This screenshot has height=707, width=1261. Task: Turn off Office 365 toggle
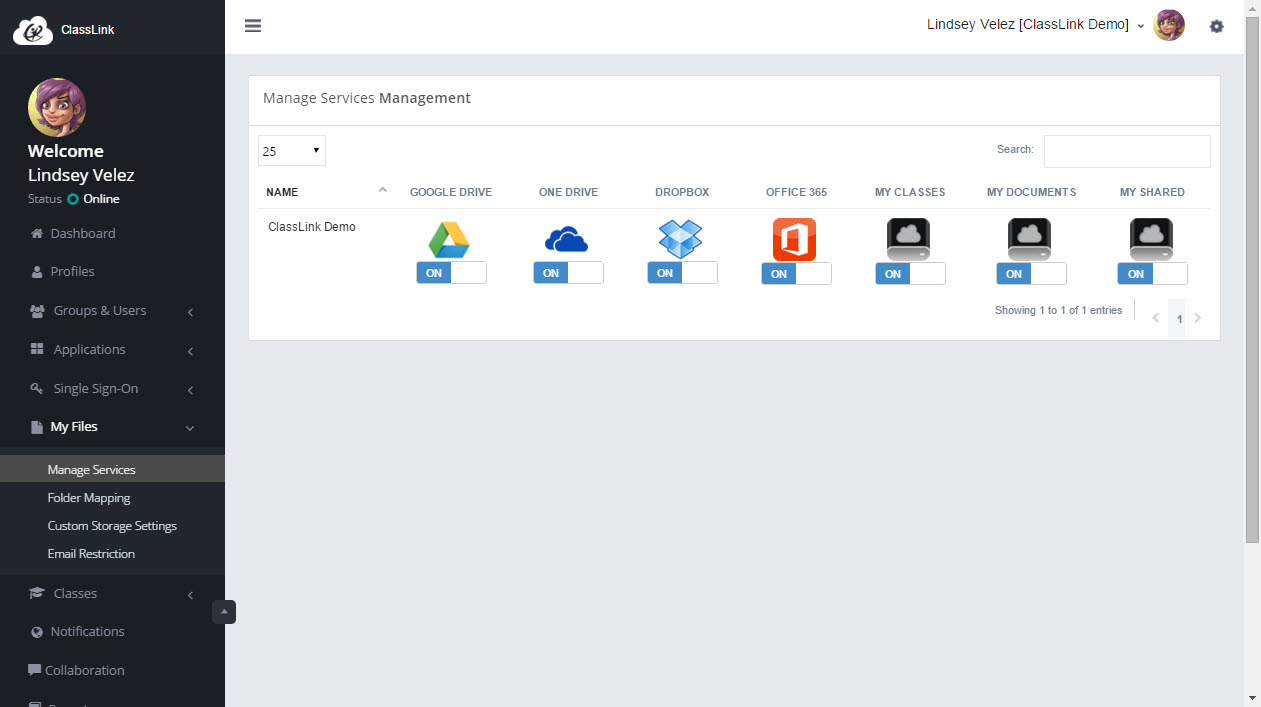click(796, 274)
